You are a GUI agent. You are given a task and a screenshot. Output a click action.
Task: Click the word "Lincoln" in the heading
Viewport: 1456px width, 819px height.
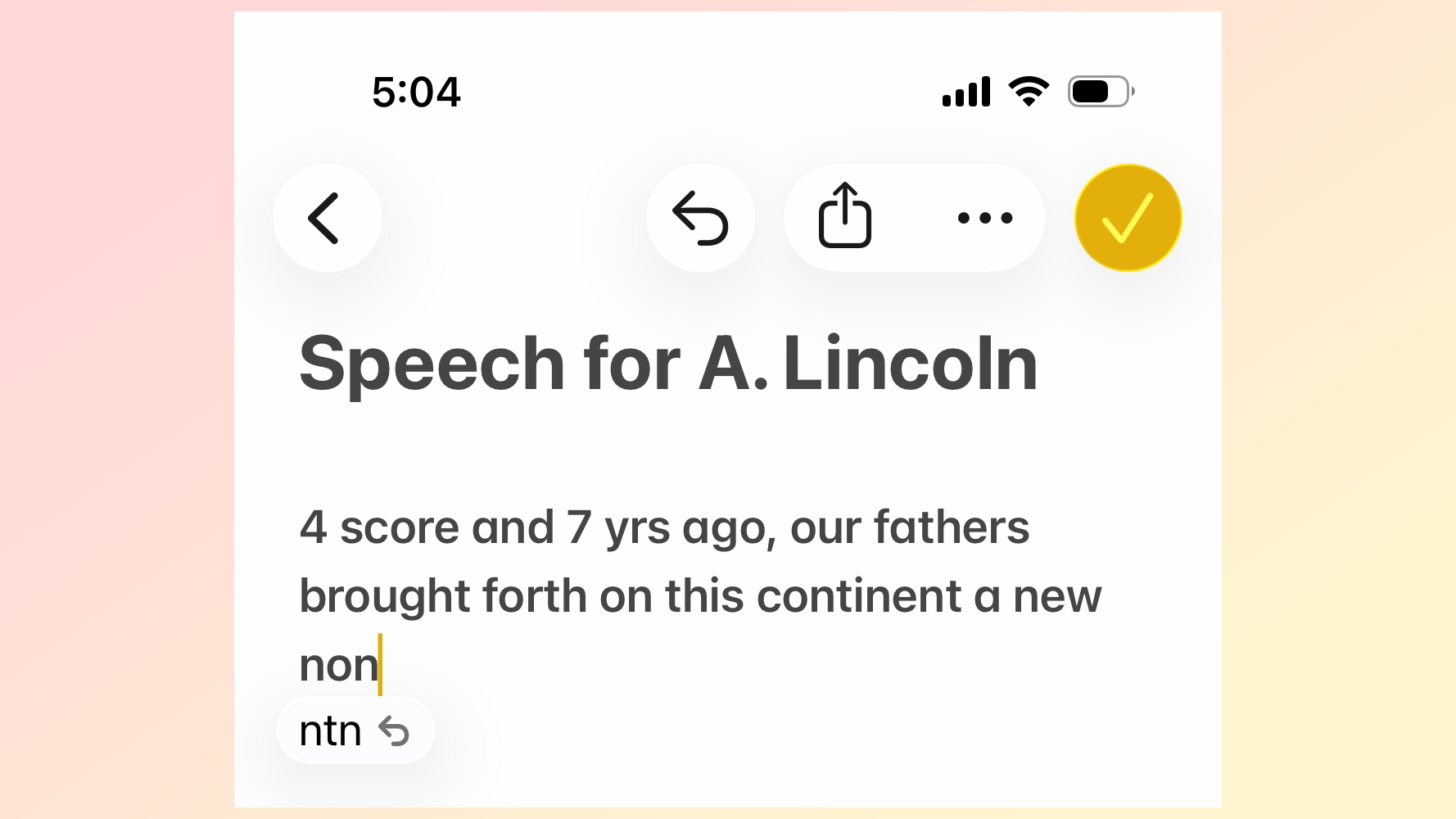point(910,364)
